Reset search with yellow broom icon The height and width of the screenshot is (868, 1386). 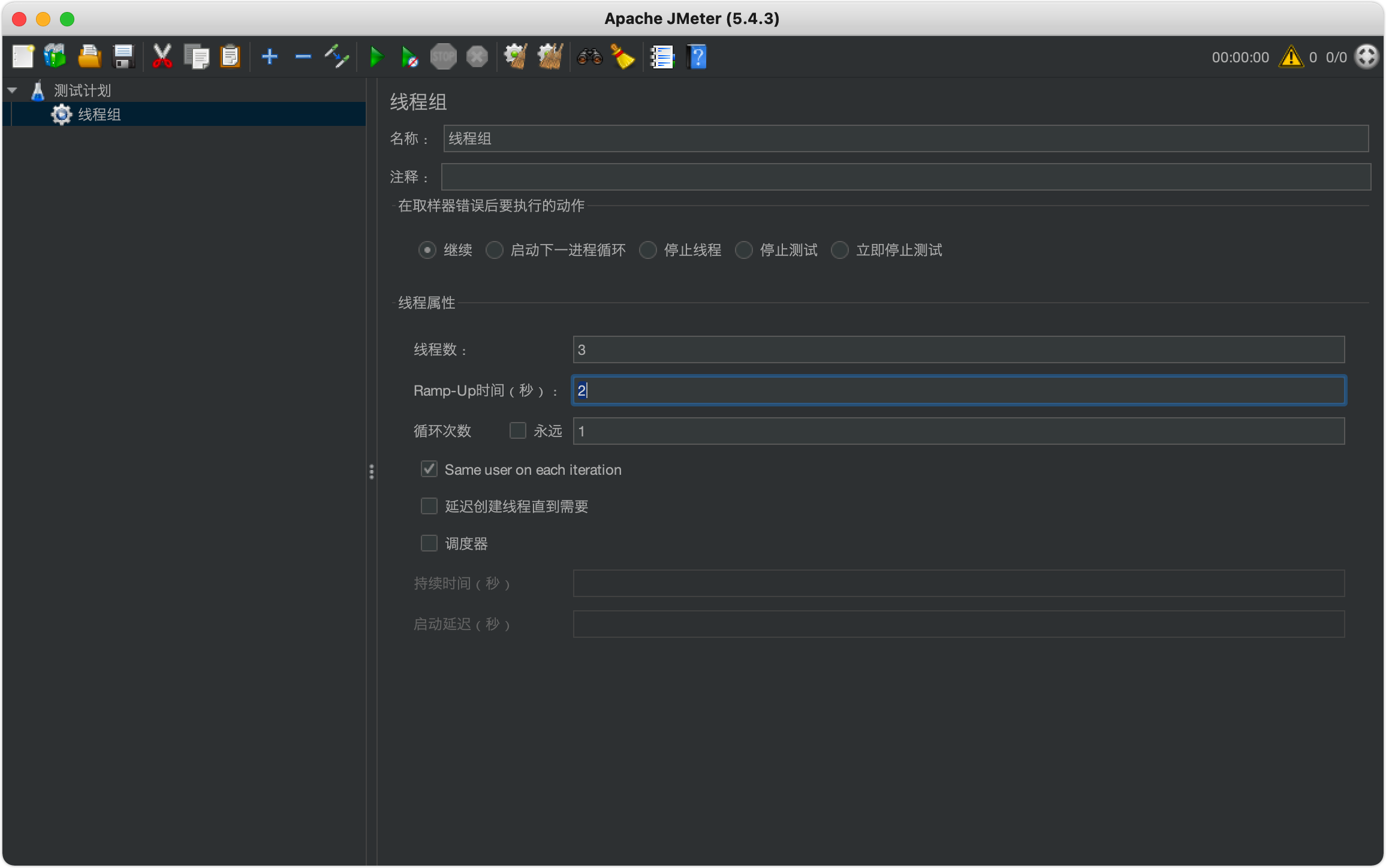tap(623, 57)
